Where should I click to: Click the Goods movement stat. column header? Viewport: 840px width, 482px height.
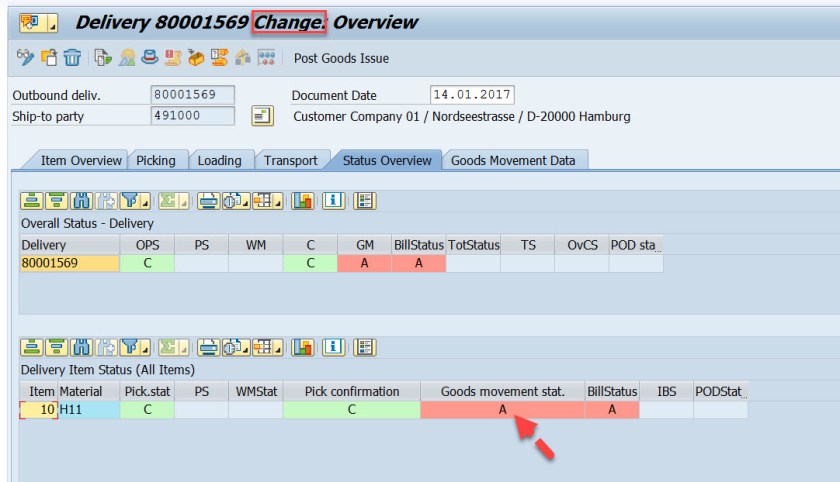(x=502, y=391)
